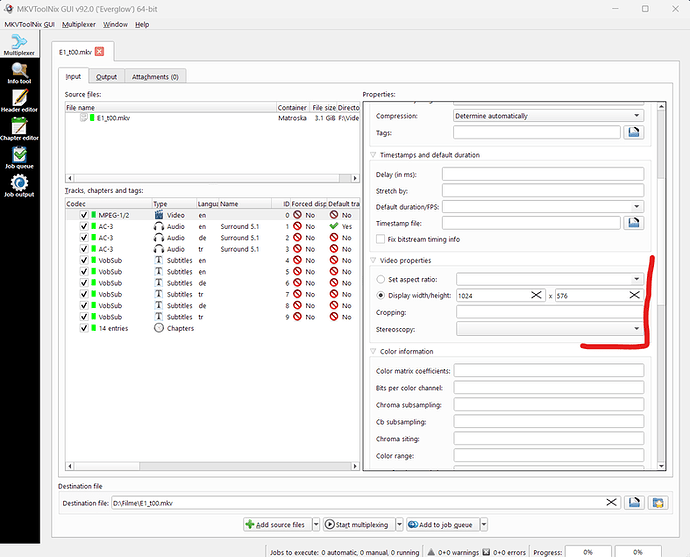This screenshot has height=557, width=690.
Task: Click headphones icon of the 'de' audio track
Action: point(159,238)
